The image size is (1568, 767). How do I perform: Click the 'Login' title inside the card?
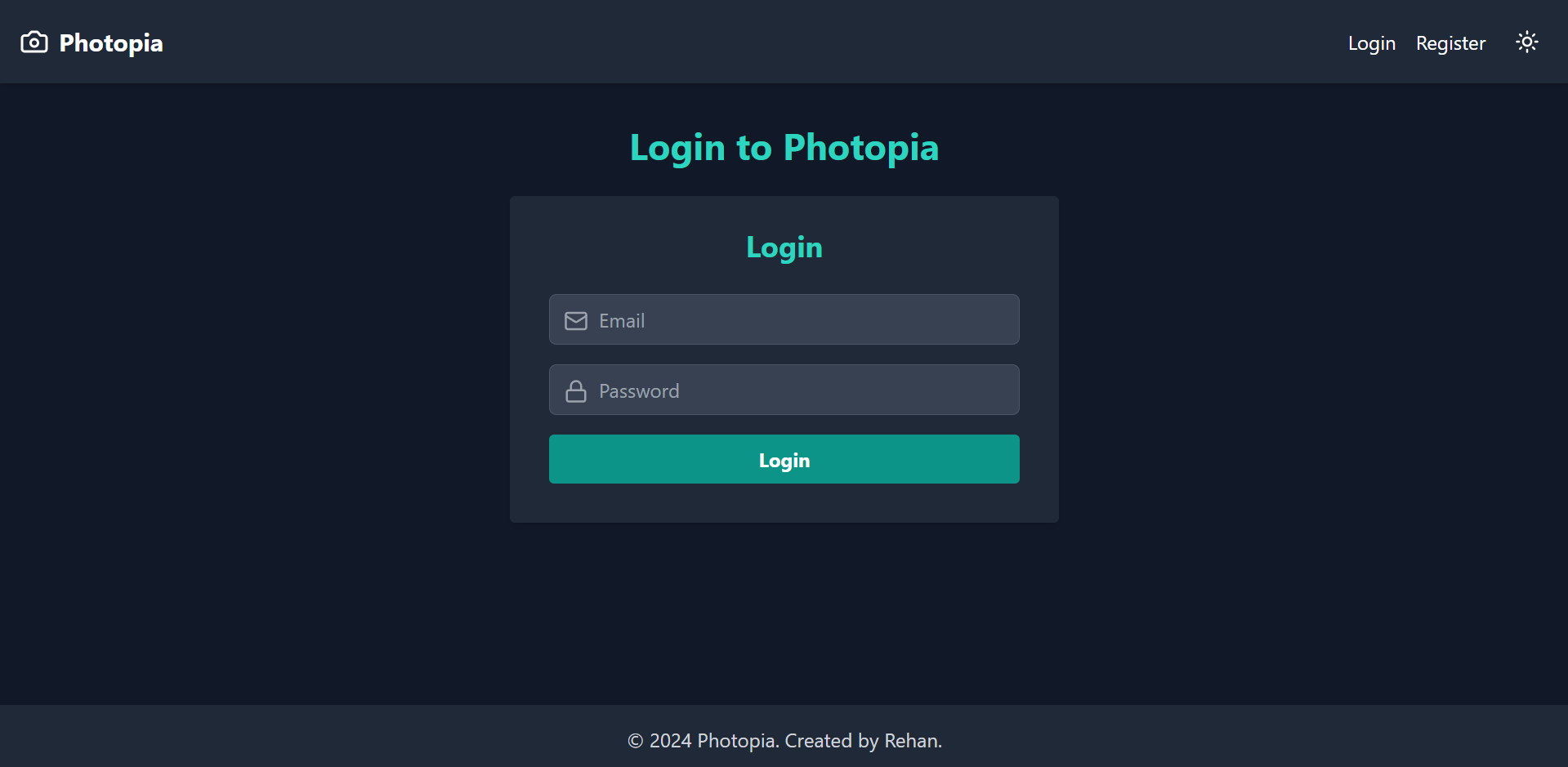coord(784,247)
